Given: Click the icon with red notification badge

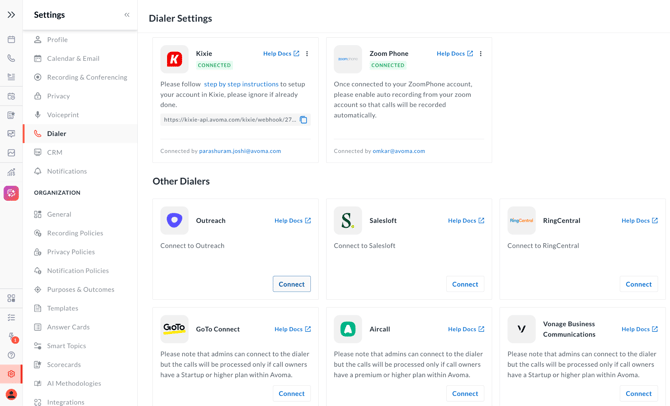Looking at the screenshot, I should 12,337.
